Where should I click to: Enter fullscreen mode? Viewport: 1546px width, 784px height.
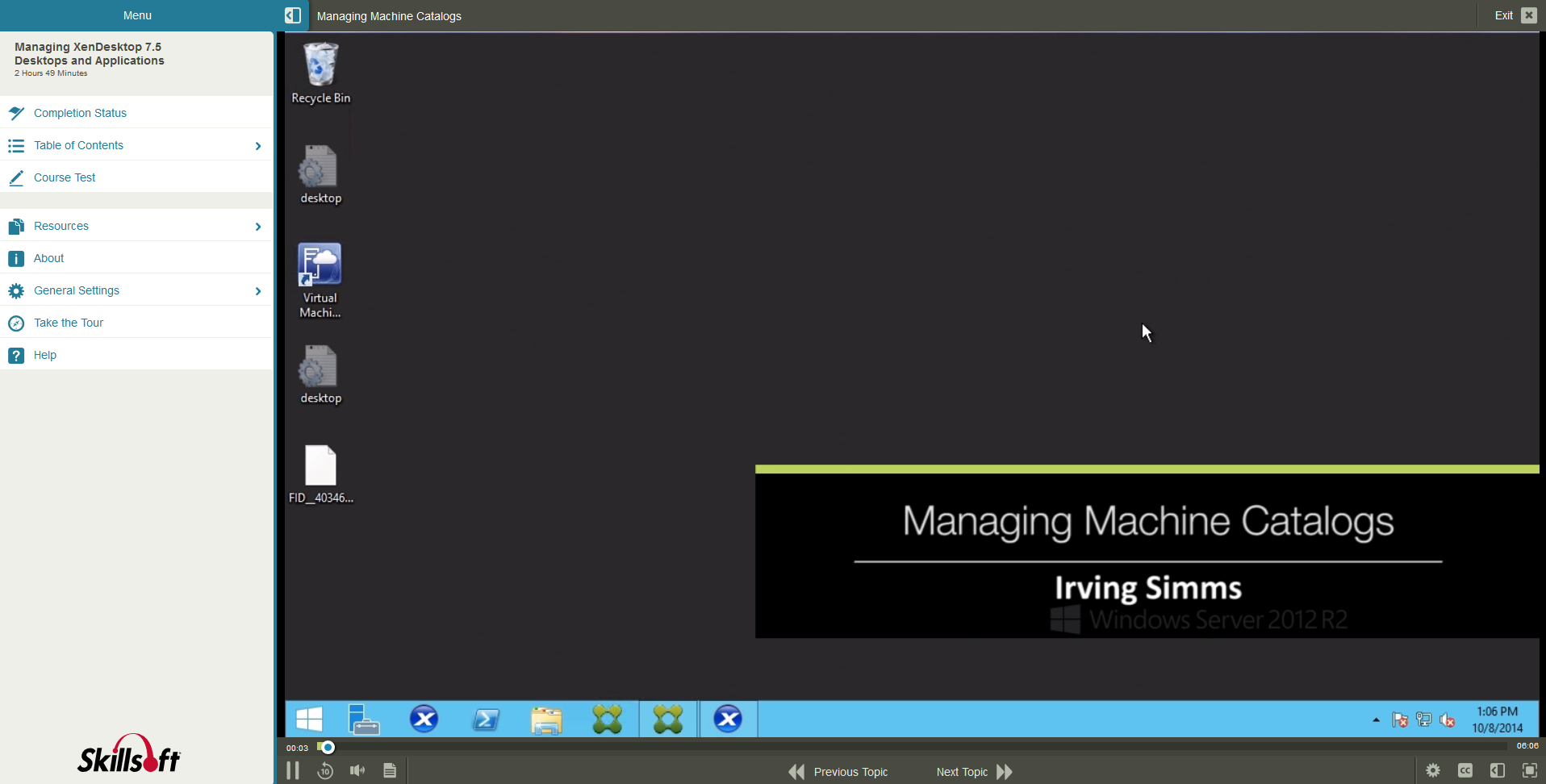point(1529,770)
